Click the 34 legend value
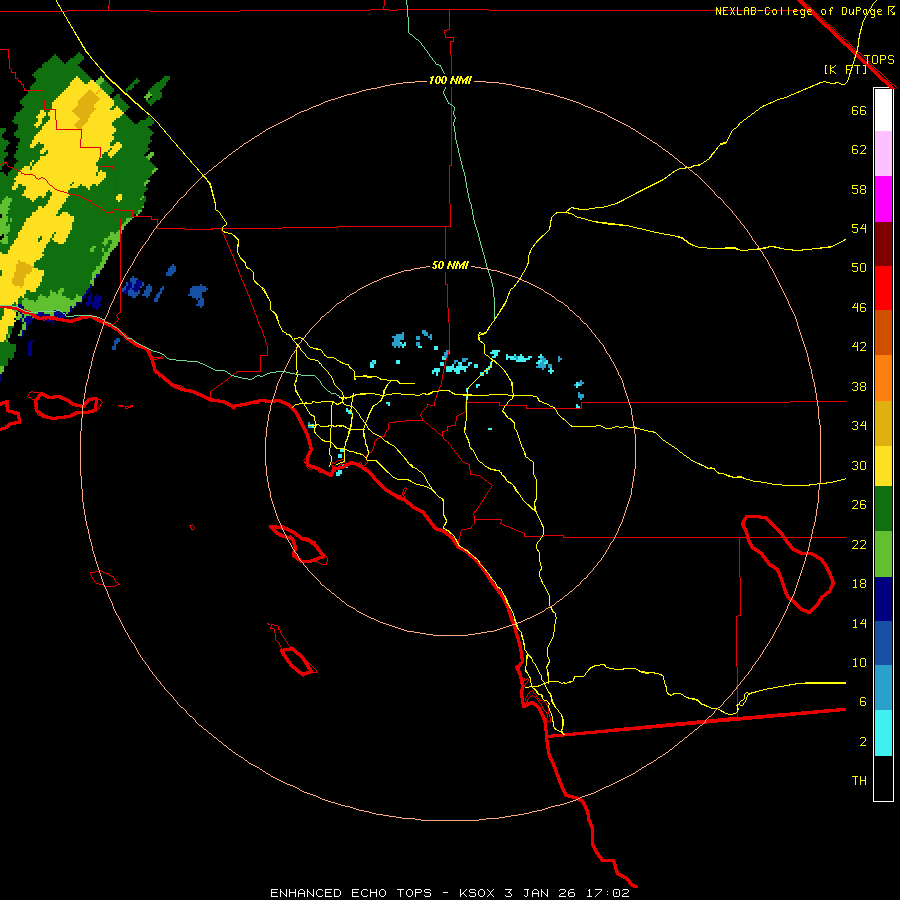This screenshot has height=900, width=900. click(x=859, y=426)
